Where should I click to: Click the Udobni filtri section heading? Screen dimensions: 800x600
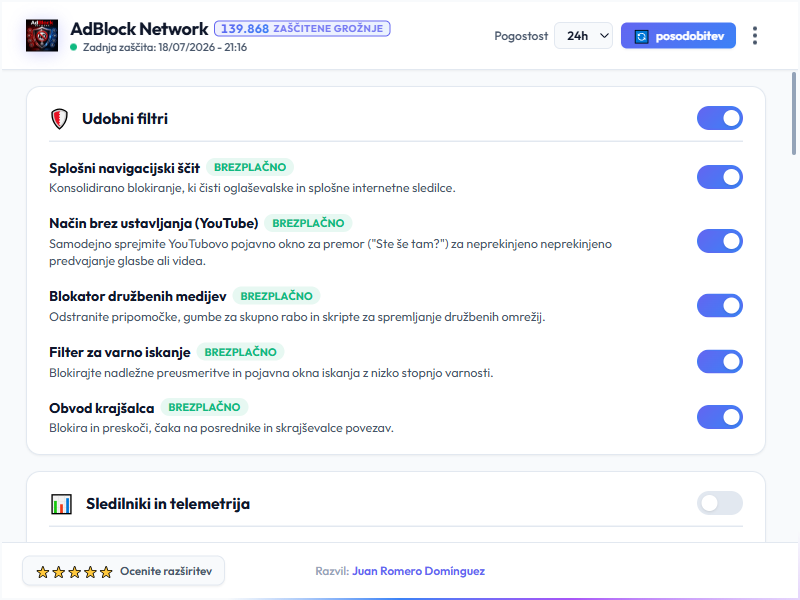(125, 119)
